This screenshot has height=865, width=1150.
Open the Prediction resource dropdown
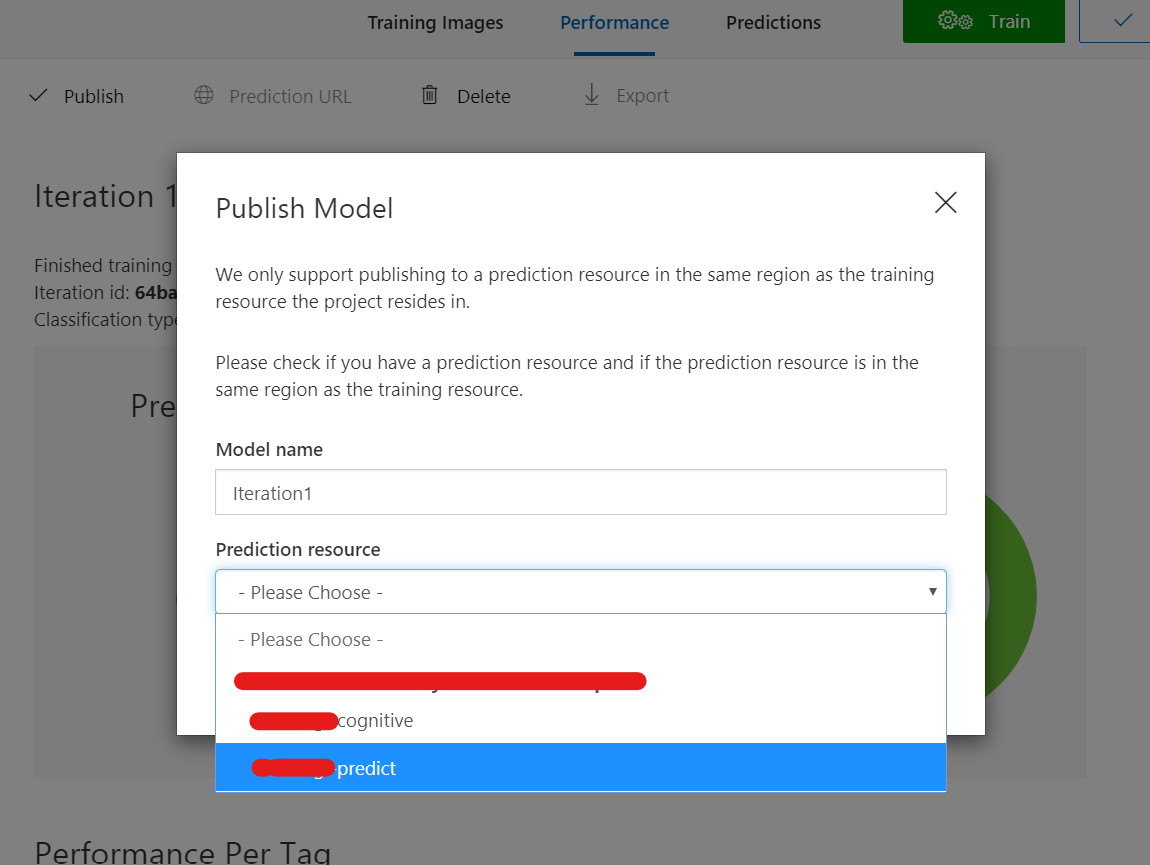pyautogui.click(x=581, y=591)
